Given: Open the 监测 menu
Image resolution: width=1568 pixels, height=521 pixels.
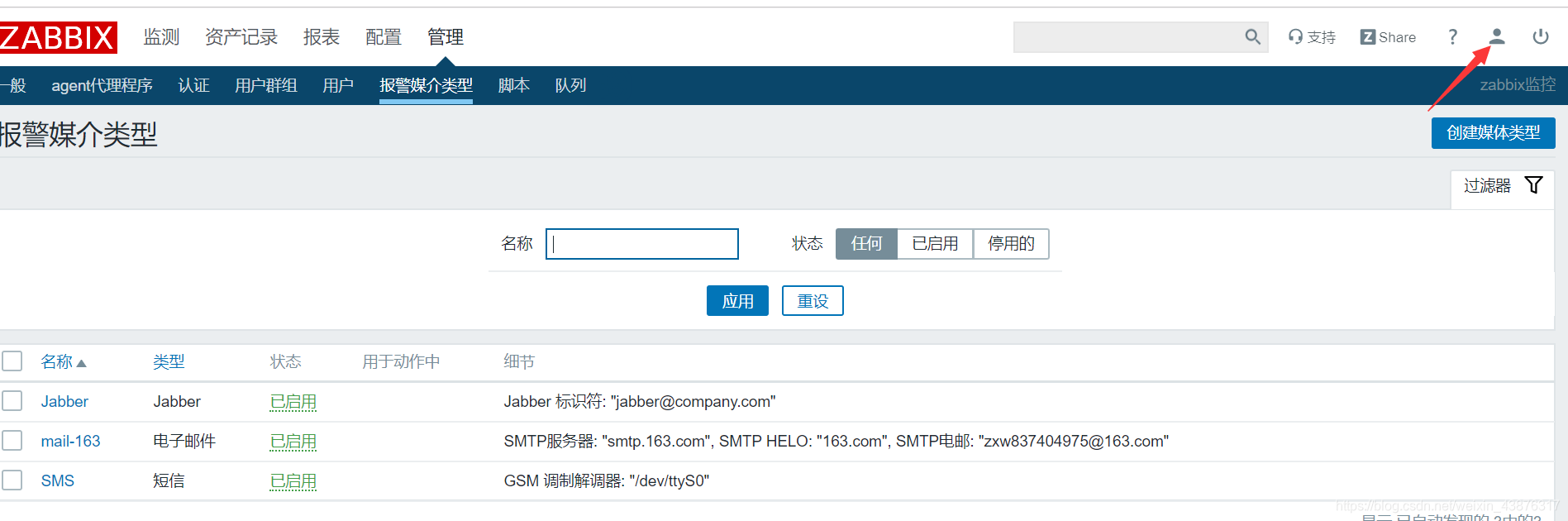Looking at the screenshot, I should pos(161,37).
